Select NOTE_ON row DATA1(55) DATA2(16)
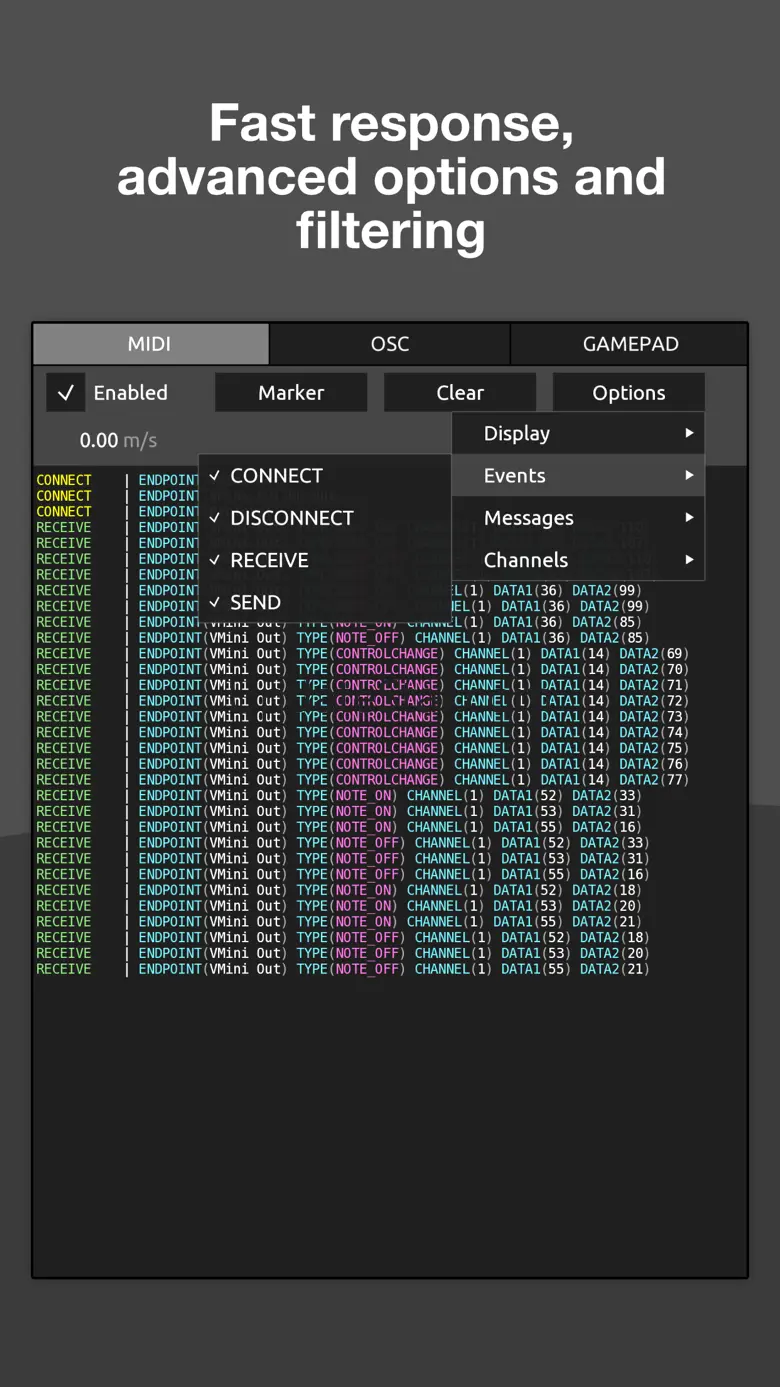This screenshot has height=1387, width=780. click(339, 827)
